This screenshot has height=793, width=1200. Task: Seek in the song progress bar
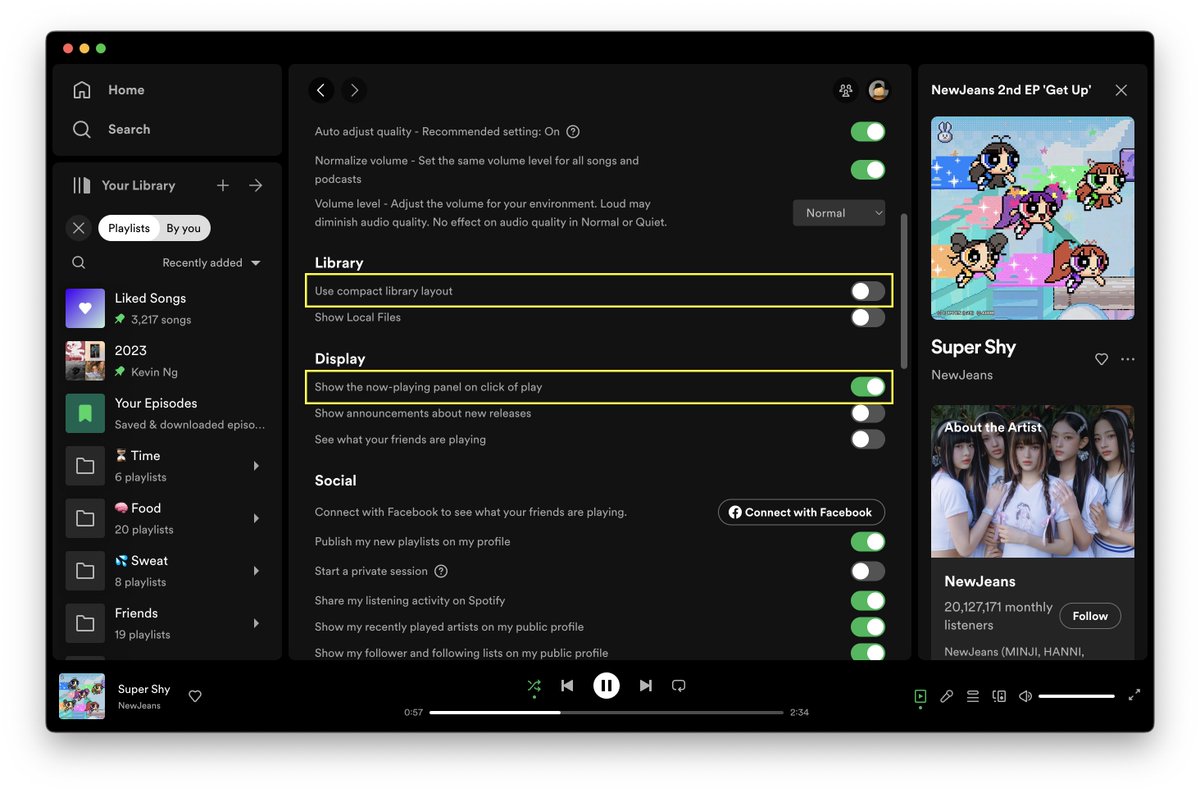coord(606,713)
